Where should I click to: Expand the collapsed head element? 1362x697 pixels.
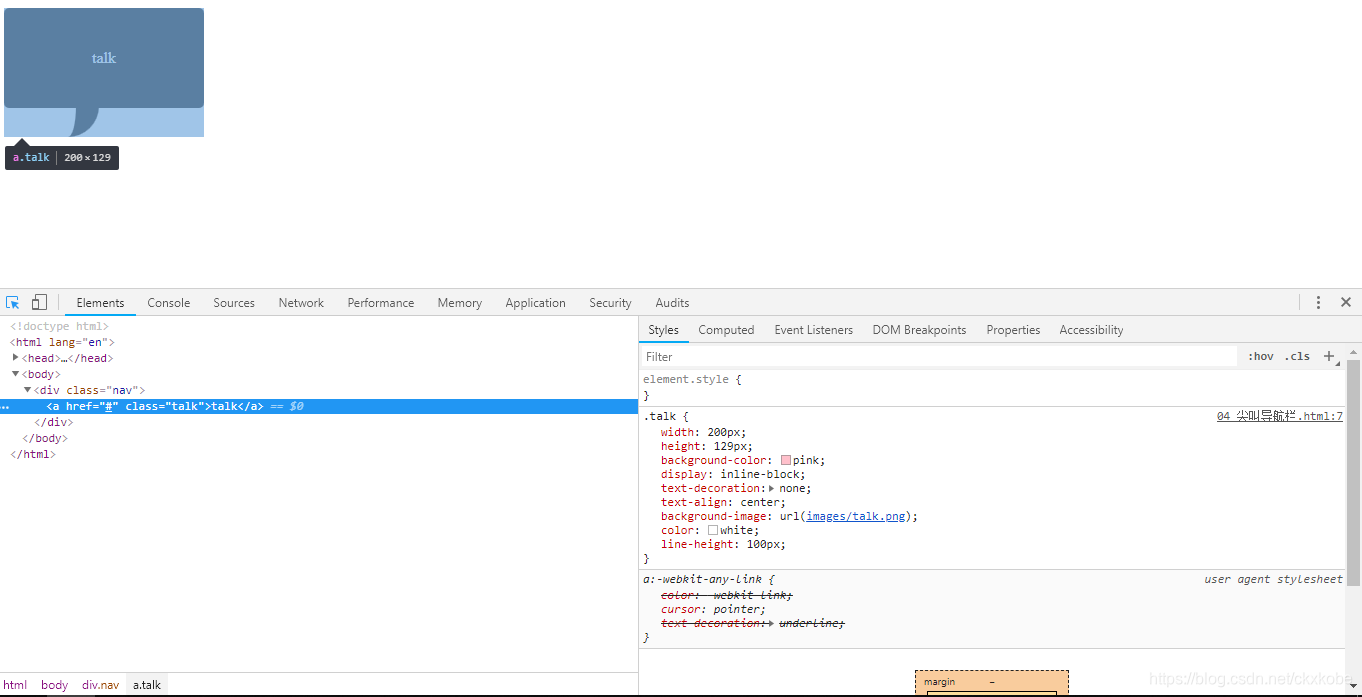(16, 357)
